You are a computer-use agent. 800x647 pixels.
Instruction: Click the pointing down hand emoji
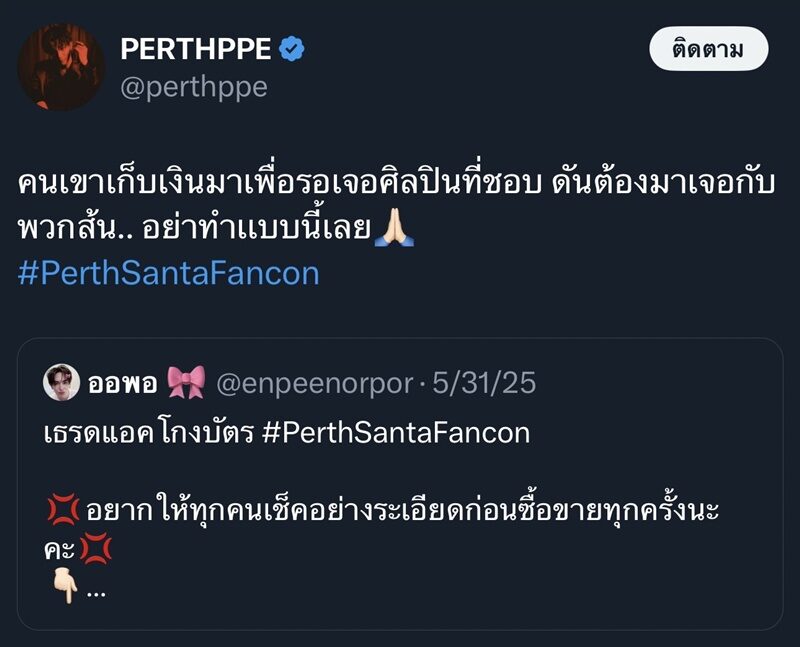[x=65, y=590]
